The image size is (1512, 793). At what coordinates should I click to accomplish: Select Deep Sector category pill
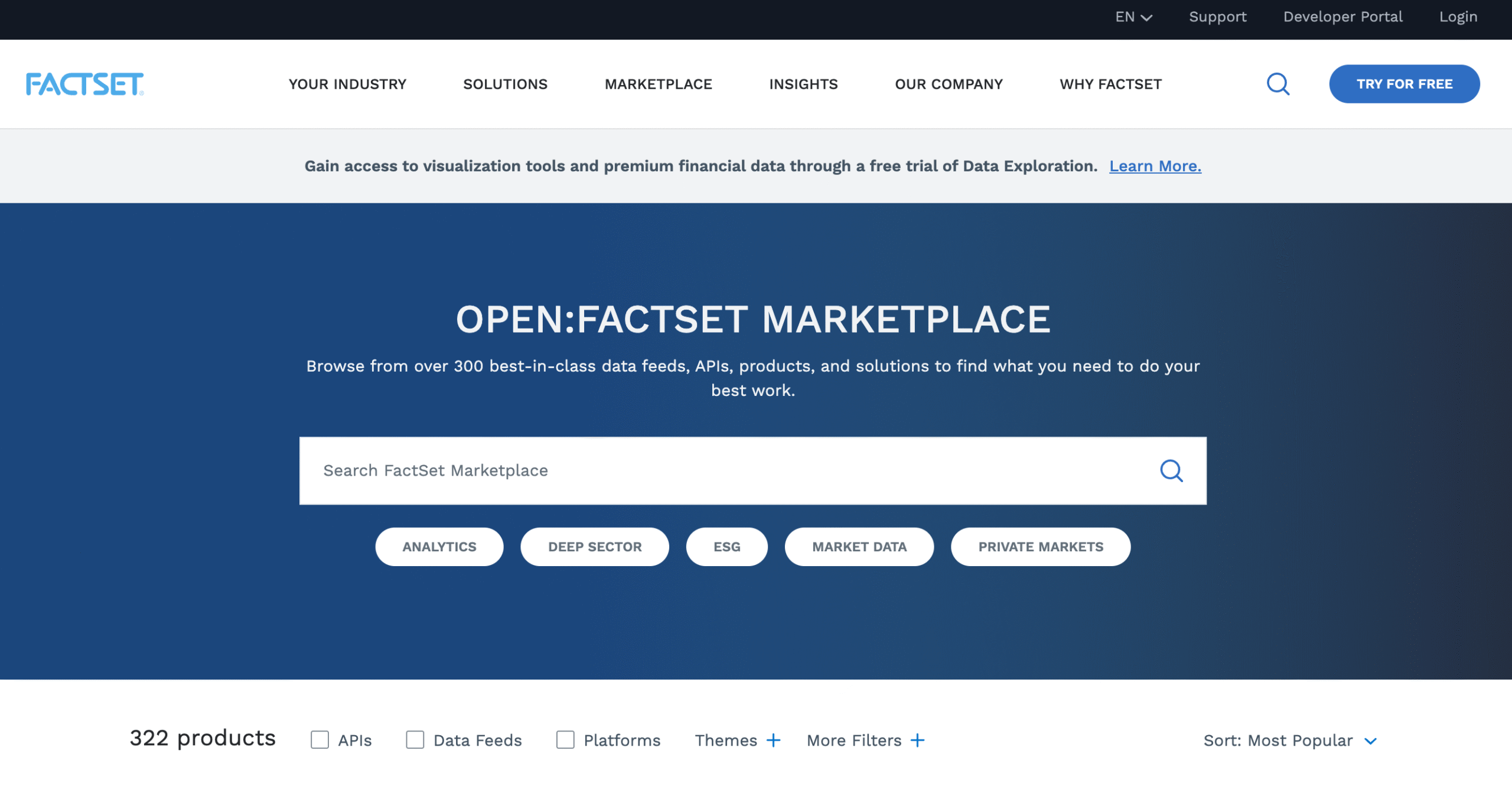point(595,547)
